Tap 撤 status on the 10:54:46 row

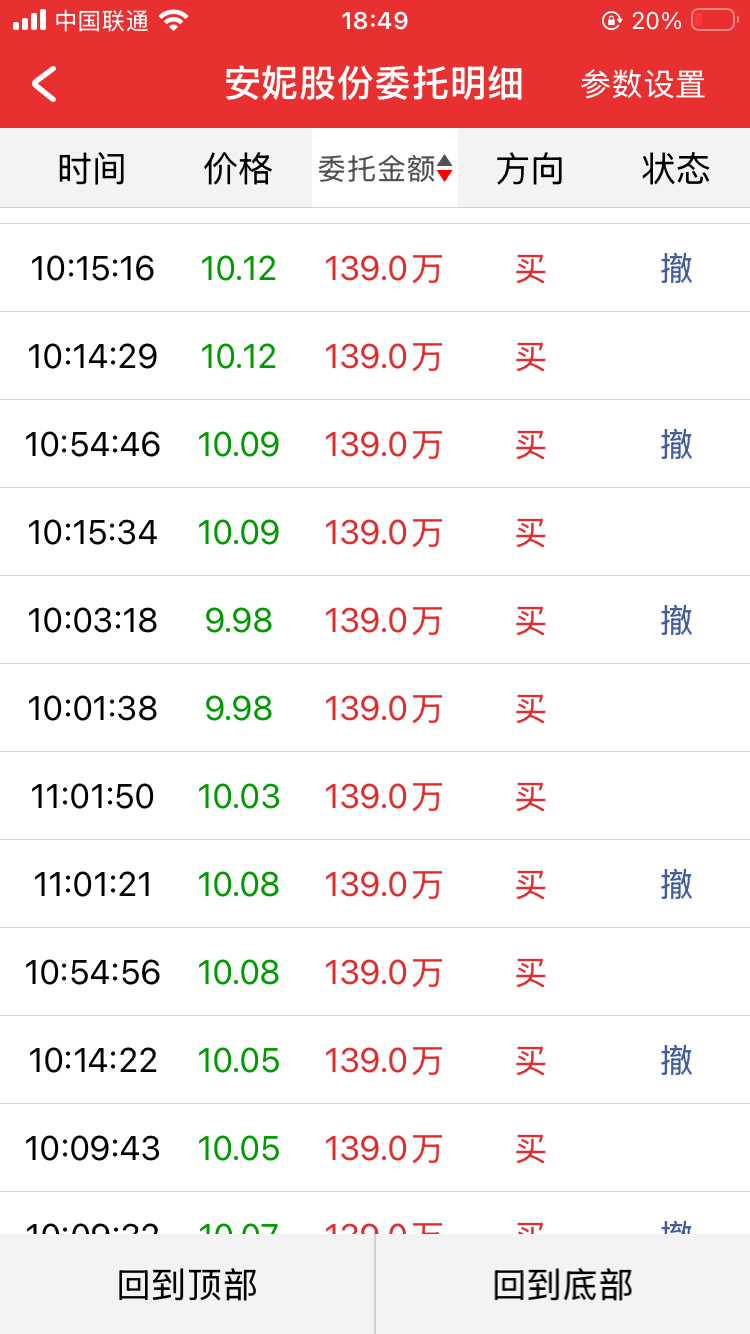pyautogui.click(x=676, y=444)
